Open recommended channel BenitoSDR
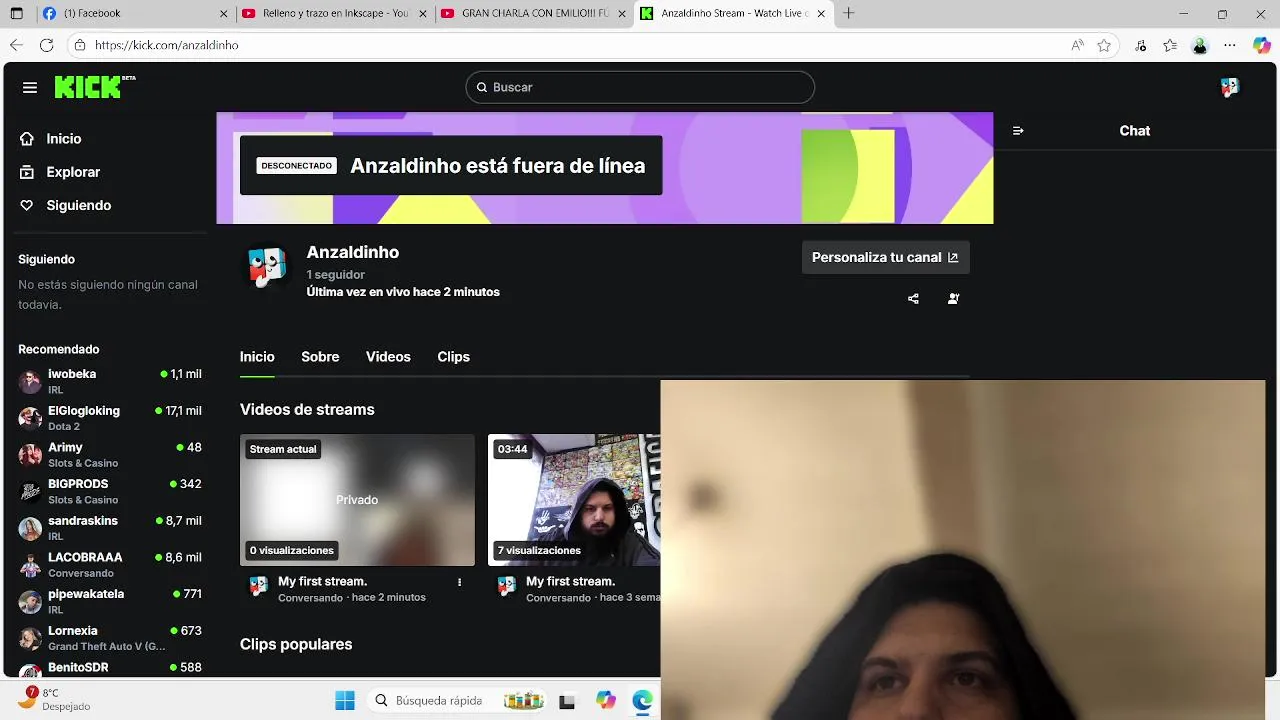 [x=110, y=668]
